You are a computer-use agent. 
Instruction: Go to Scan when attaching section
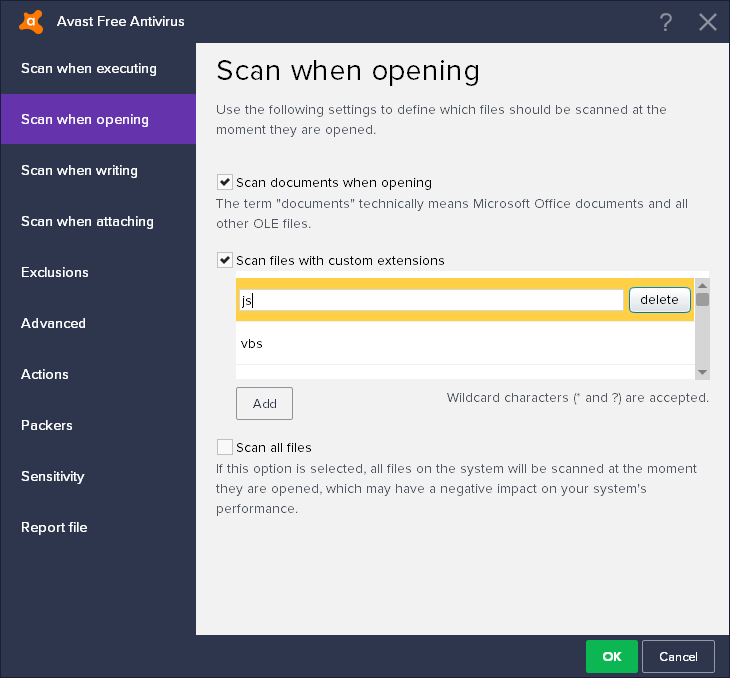(x=87, y=222)
